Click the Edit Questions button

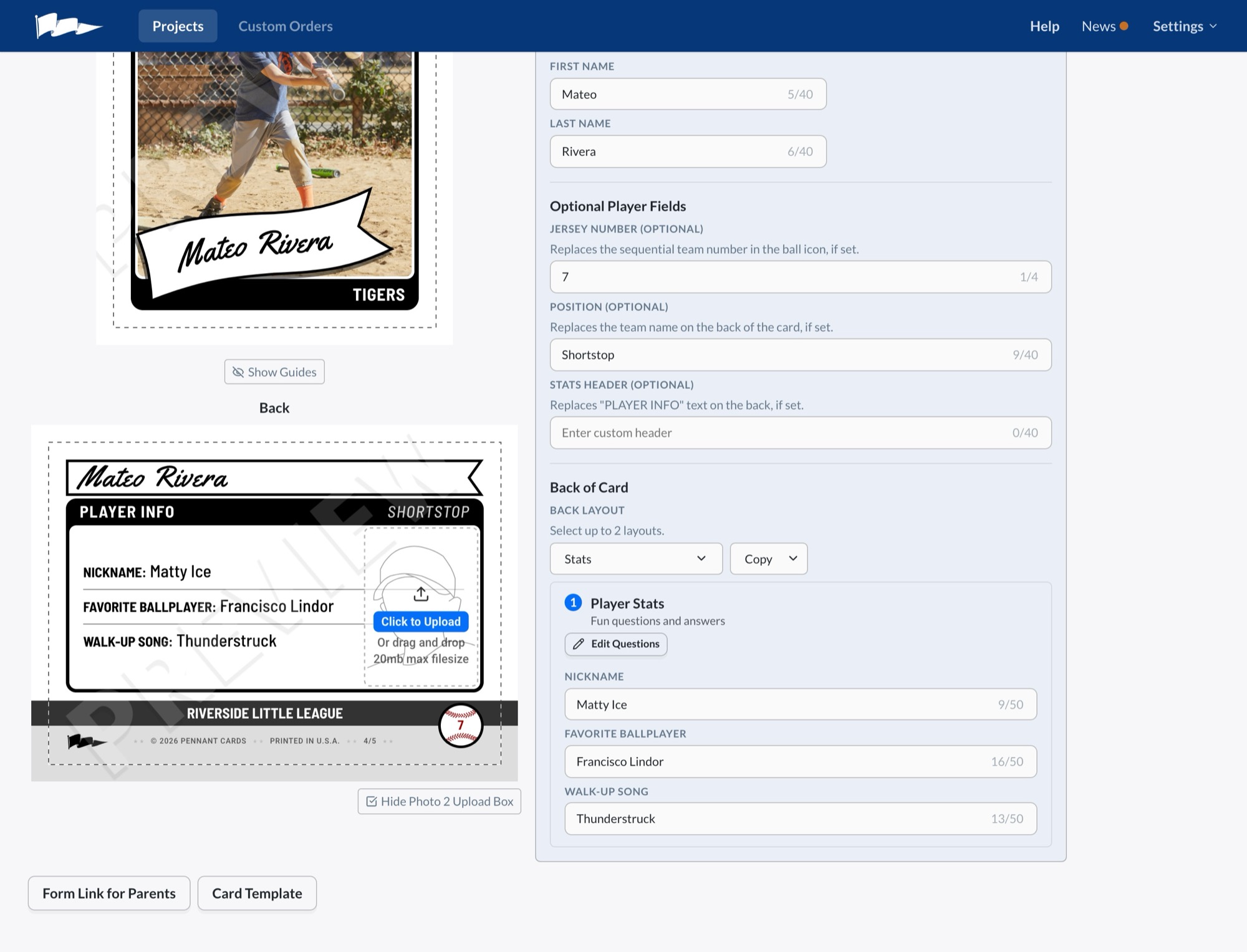click(616, 644)
